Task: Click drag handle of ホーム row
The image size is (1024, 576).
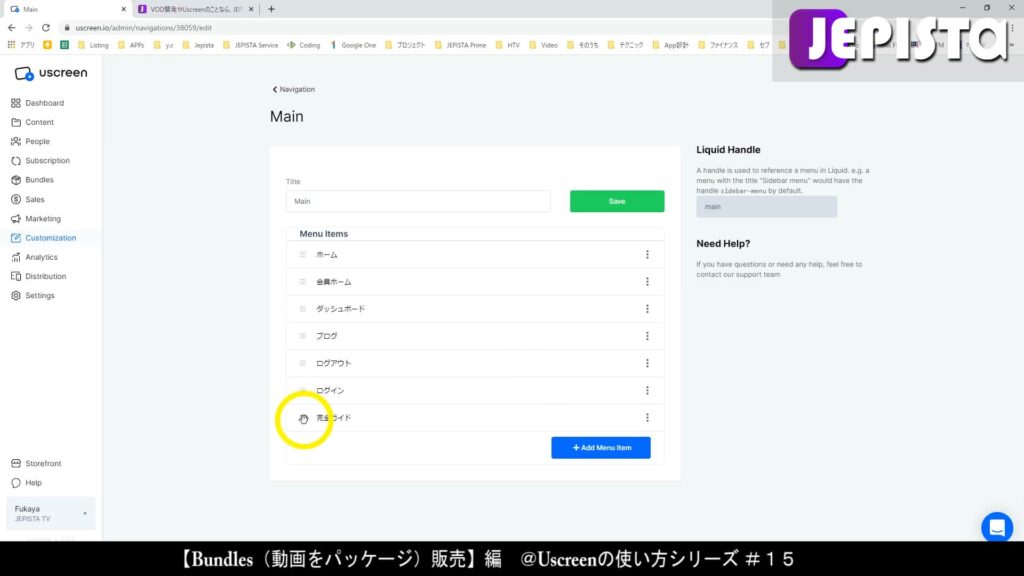Action: coord(302,255)
